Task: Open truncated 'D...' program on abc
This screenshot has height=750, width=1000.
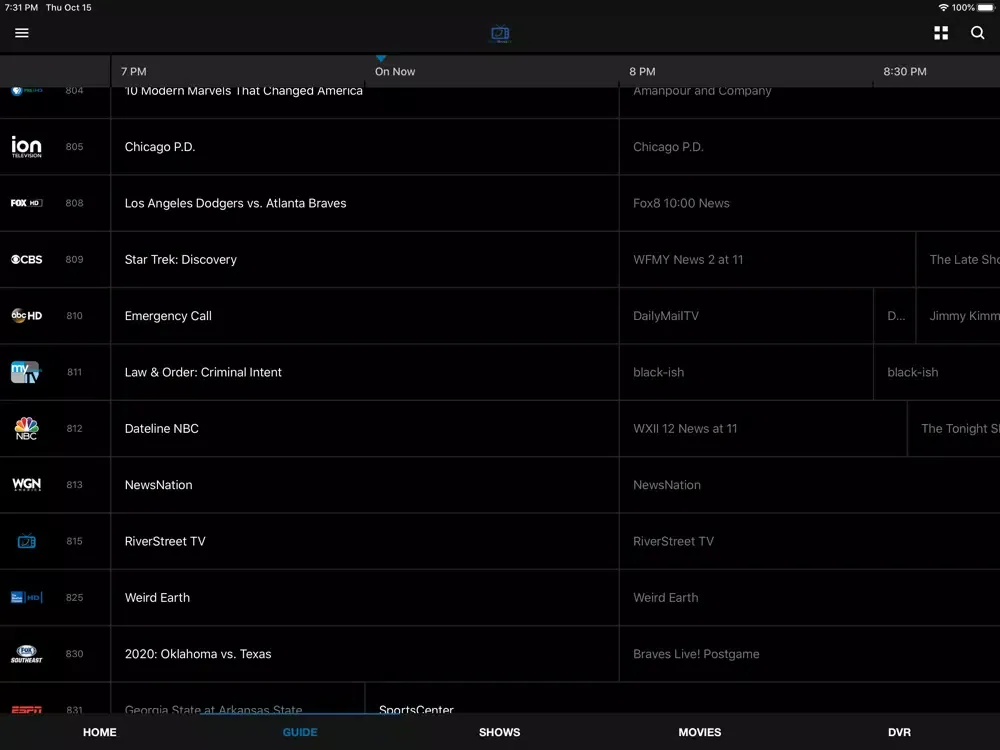Action: [x=895, y=316]
